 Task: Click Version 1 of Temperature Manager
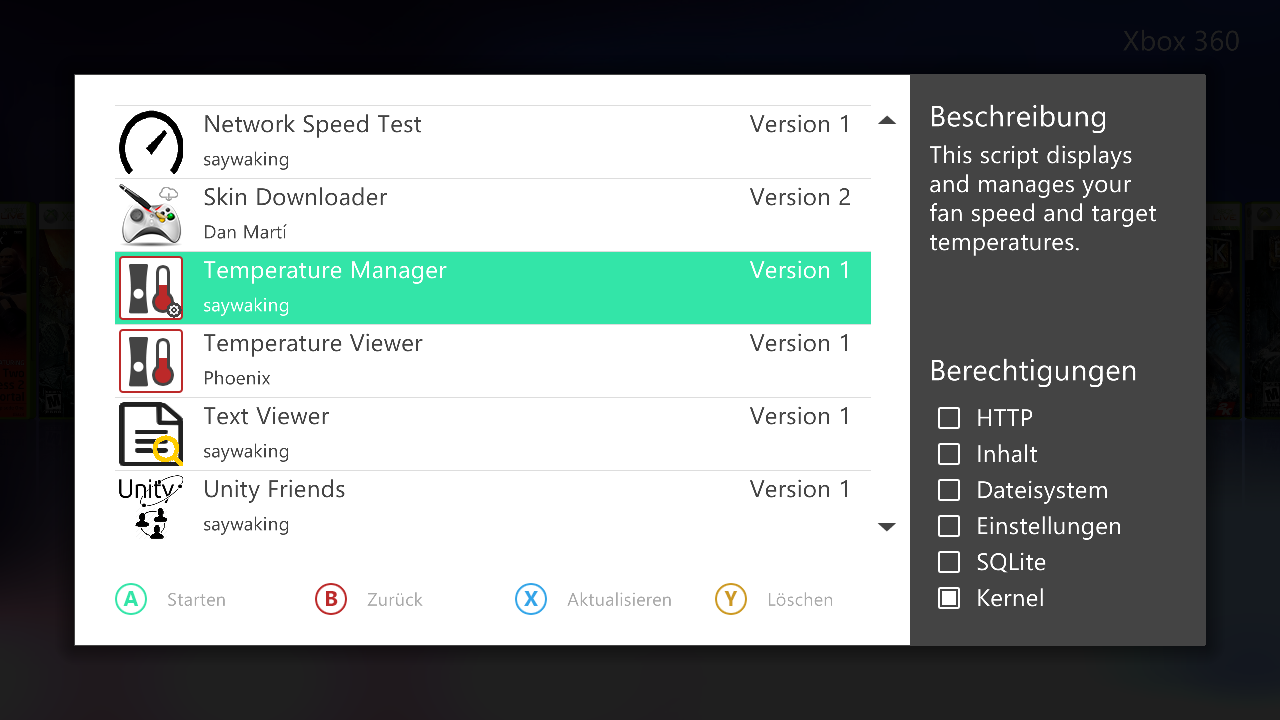tap(800, 271)
